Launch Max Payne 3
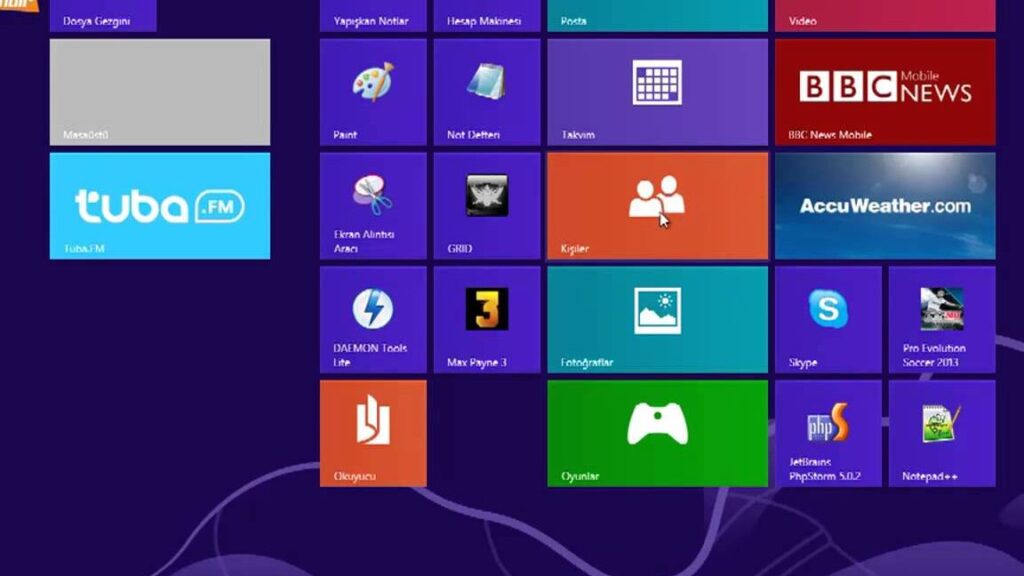Image resolution: width=1024 pixels, height=576 pixels. (485, 318)
